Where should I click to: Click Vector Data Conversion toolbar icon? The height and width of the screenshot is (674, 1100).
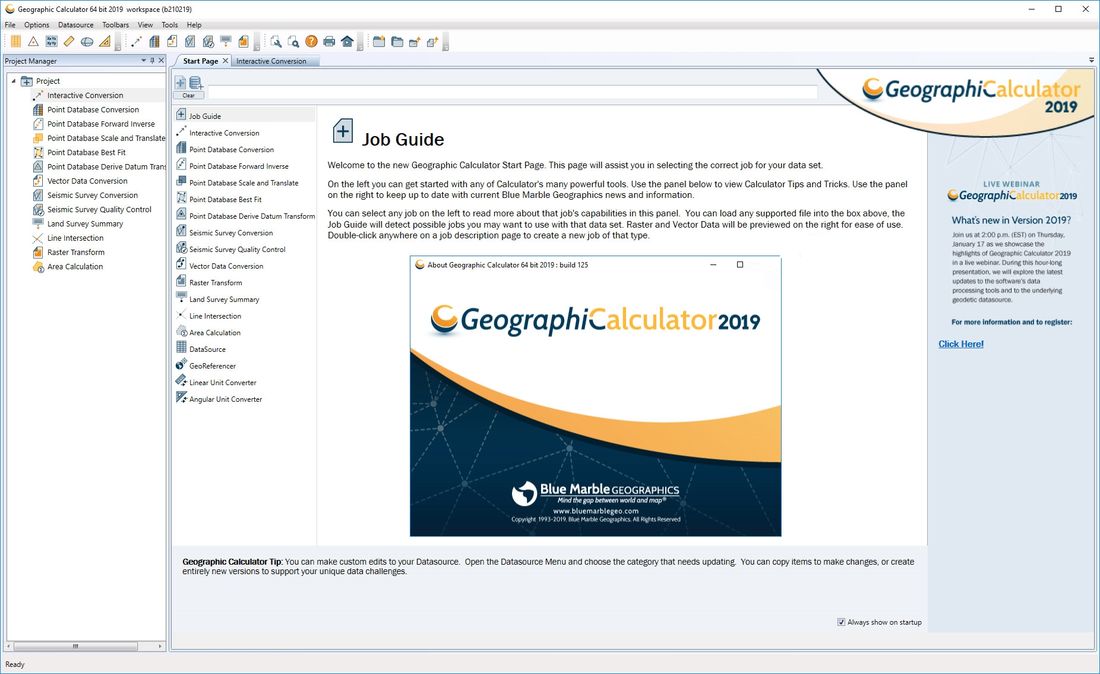[x=172, y=41]
